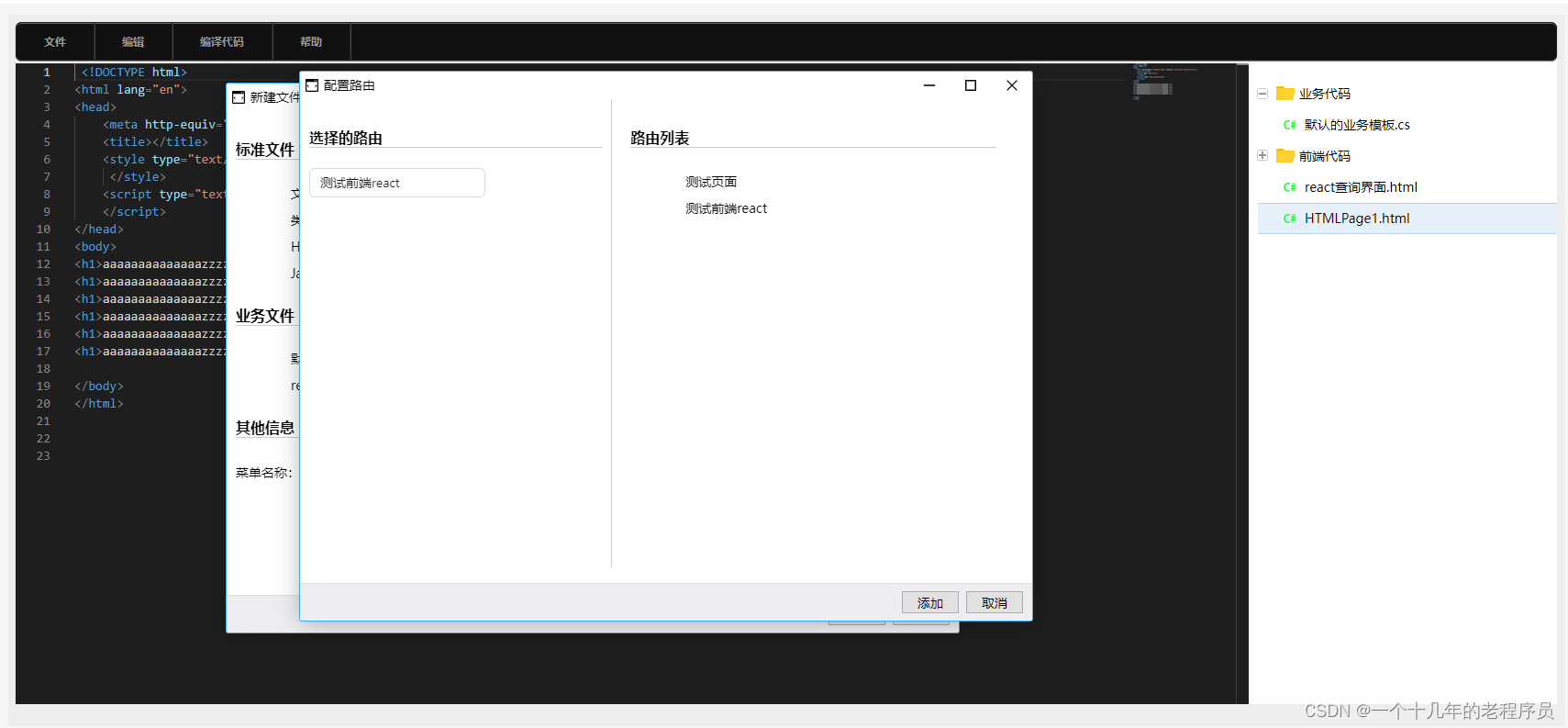Click the C# icon beside react查询界面.html
The width and height of the screenshot is (1568, 728).
click(x=1289, y=187)
